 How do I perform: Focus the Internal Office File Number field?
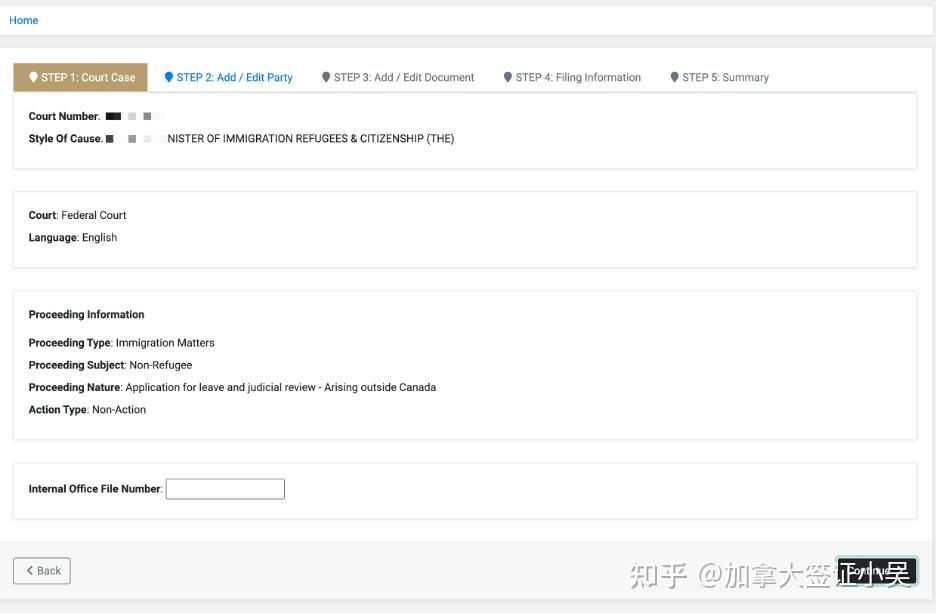(225, 489)
